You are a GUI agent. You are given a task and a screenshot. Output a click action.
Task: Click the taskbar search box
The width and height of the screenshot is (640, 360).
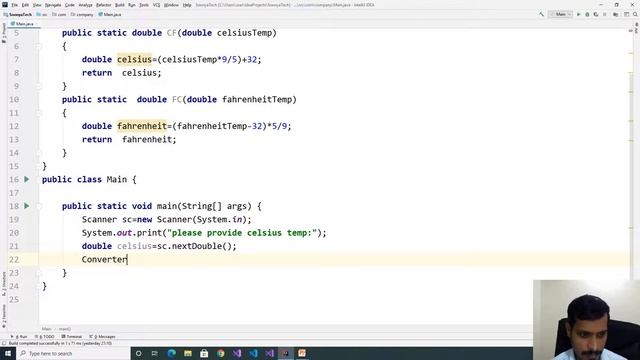tap(73, 353)
